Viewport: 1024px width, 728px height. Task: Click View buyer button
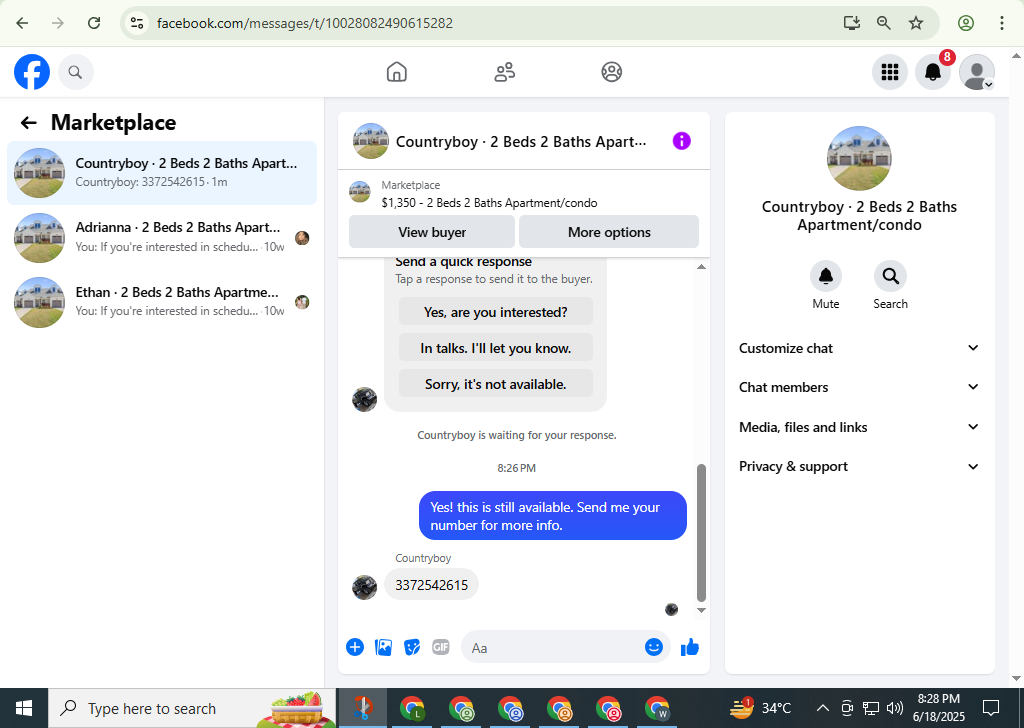pyautogui.click(x=432, y=232)
